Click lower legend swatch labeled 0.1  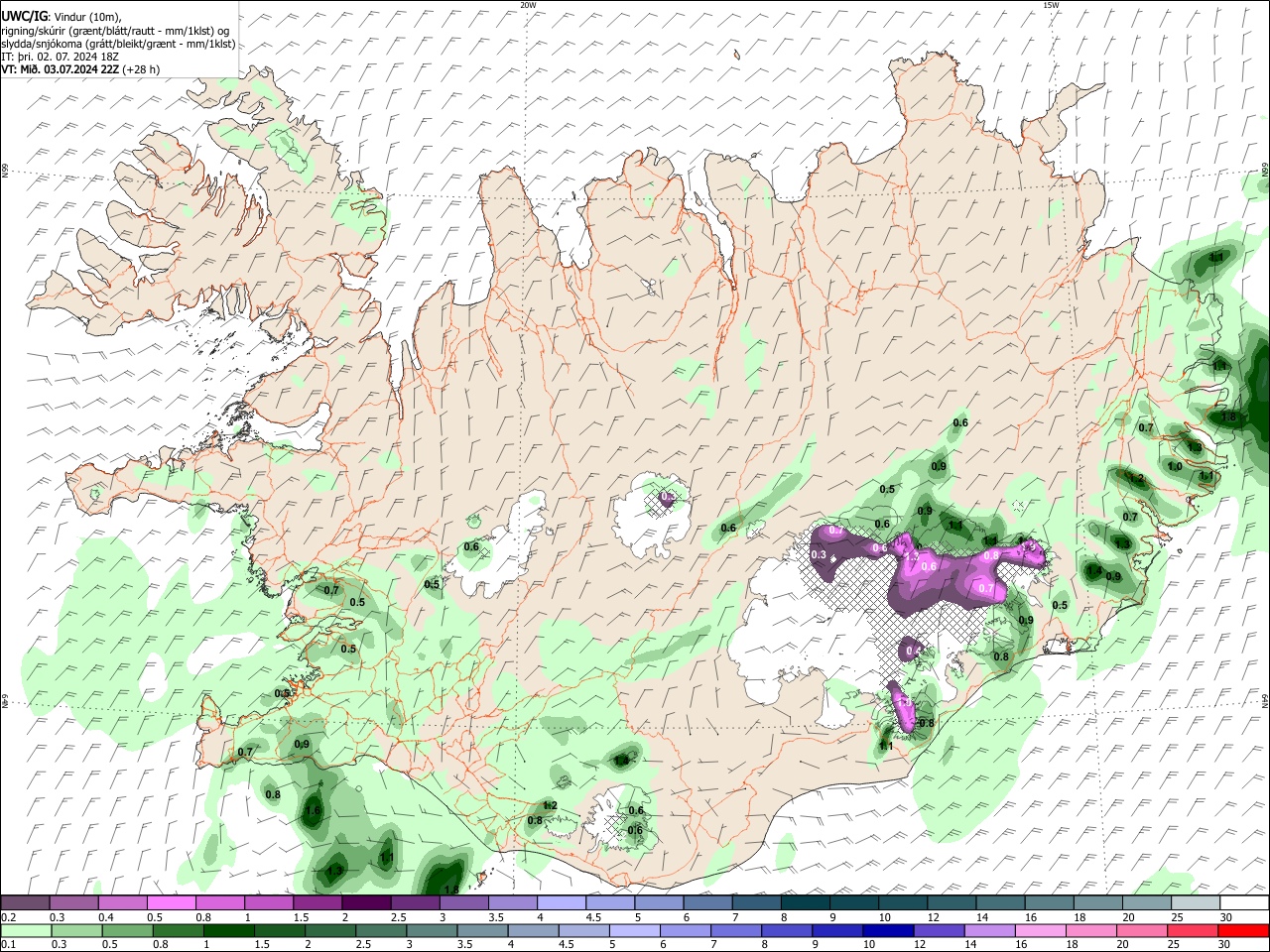coord(26,930)
